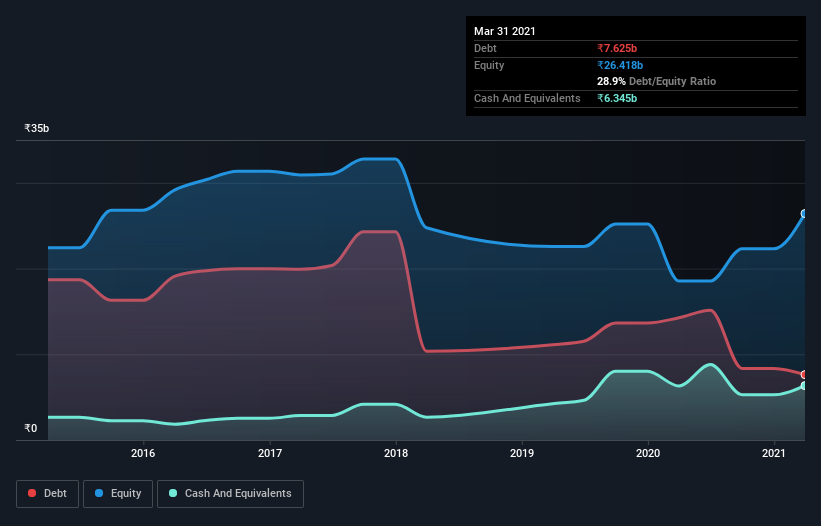This screenshot has height=526, width=821.
Task: Click the Mar 31 2021 tooltip date
Action: coord(505,31)
